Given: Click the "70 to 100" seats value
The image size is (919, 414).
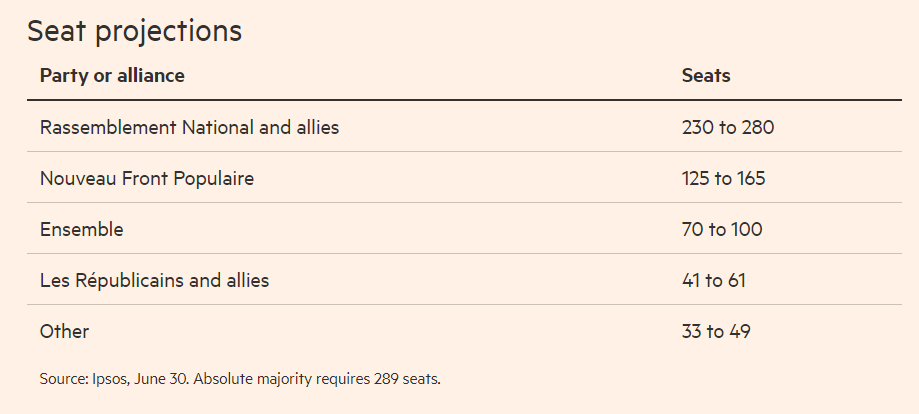Looking at the screenshot, I should tap(721, 229).
